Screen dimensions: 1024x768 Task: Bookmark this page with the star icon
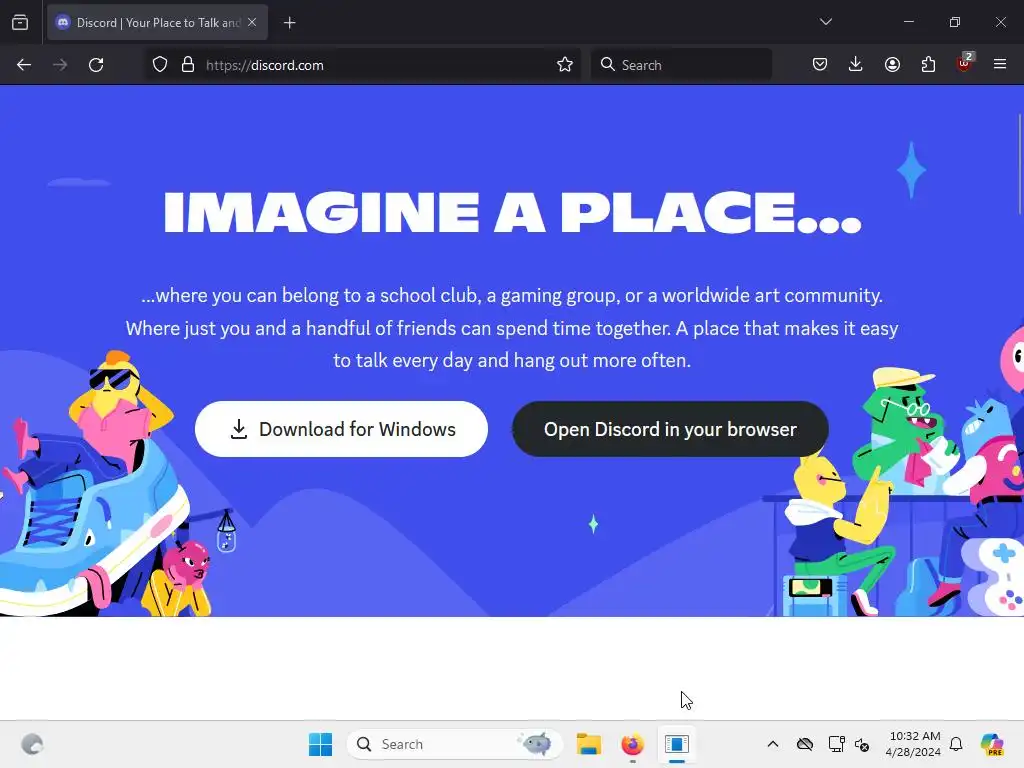tap(565, 65)
